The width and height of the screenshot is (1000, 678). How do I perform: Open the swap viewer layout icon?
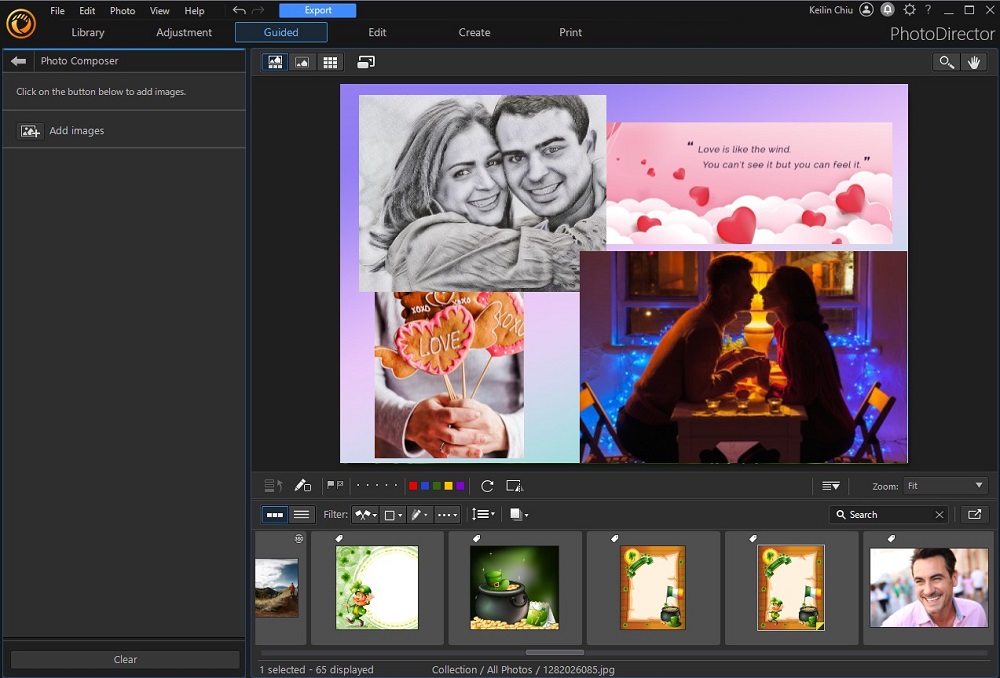click(x=366, y=62)
